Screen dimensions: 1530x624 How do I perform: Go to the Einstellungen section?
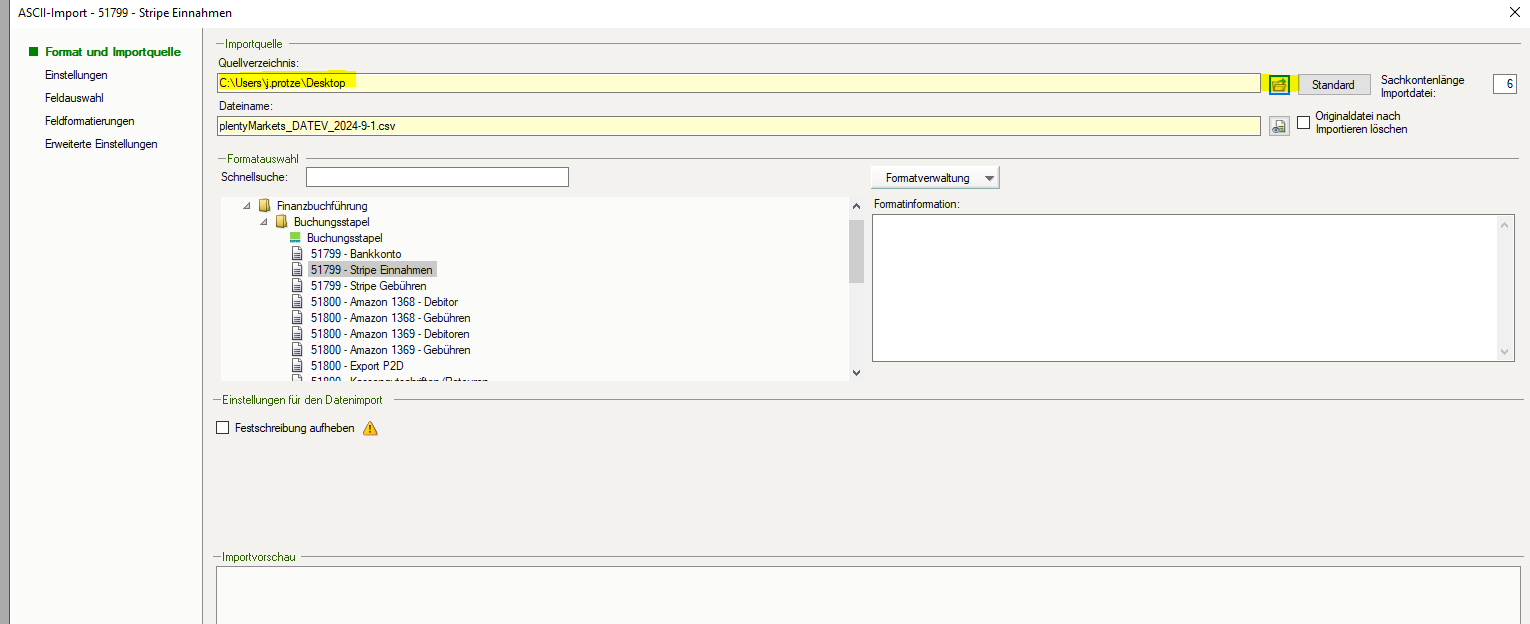tap(76, 75)
